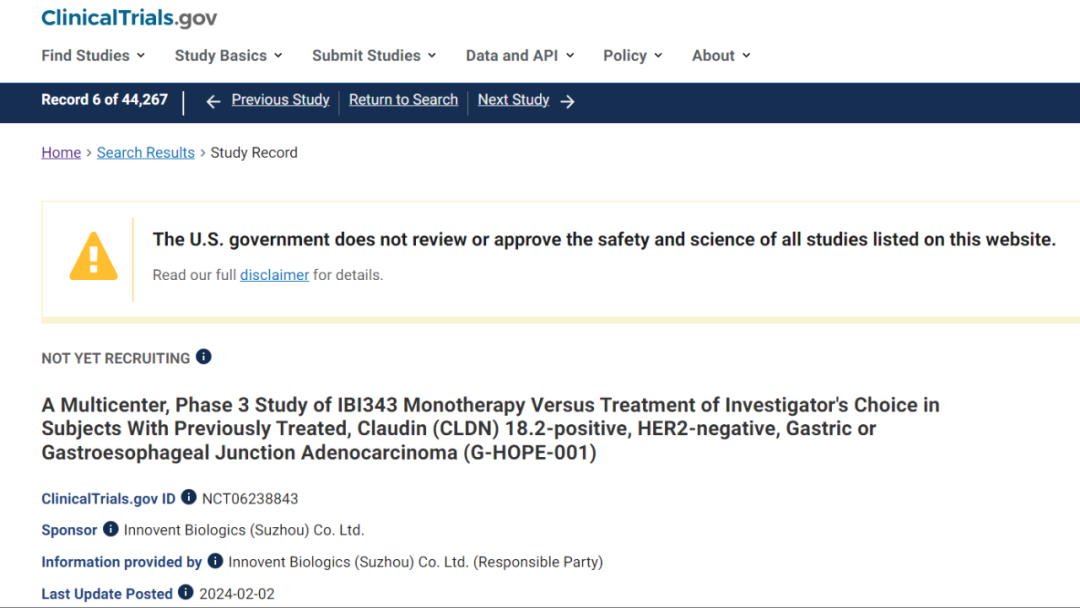Click the Search Results breadcrumb link
The width and height of the screenshot is (1080, 608).
[x=146, y=153]
